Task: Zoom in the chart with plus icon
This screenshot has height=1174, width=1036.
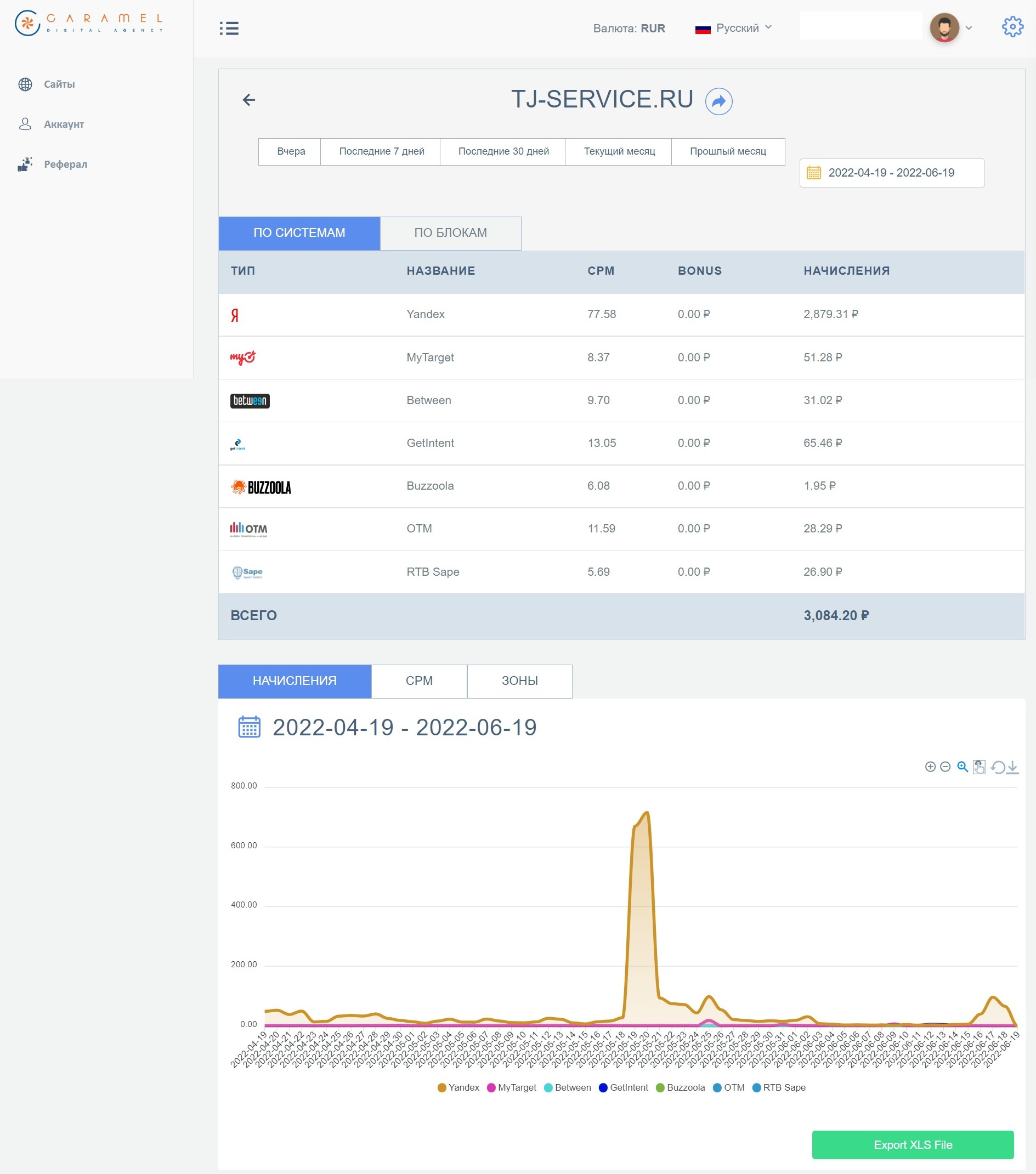Action: point(930,767)
